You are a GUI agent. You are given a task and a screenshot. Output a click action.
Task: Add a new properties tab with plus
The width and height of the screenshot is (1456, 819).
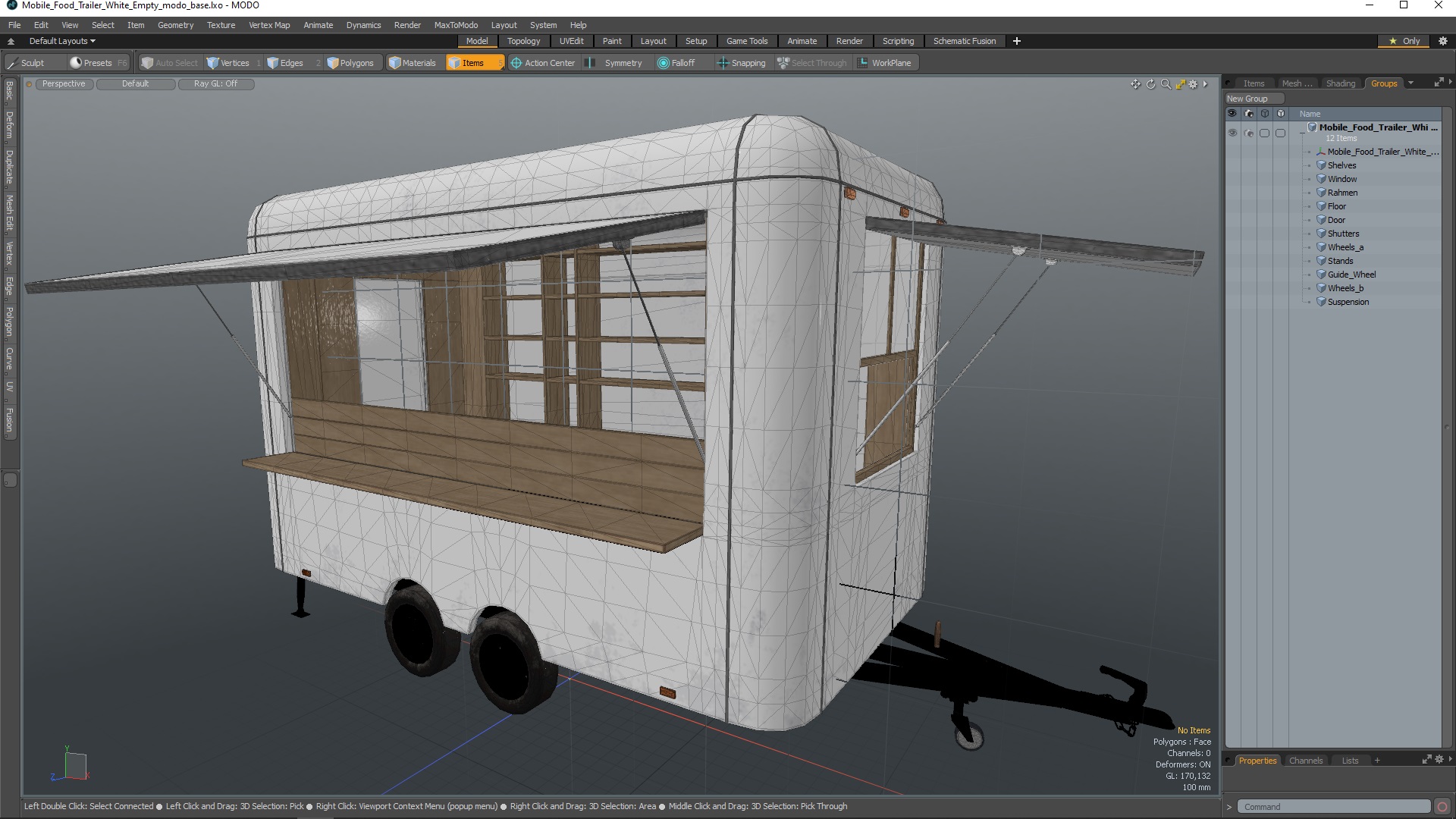[1377, 761]
